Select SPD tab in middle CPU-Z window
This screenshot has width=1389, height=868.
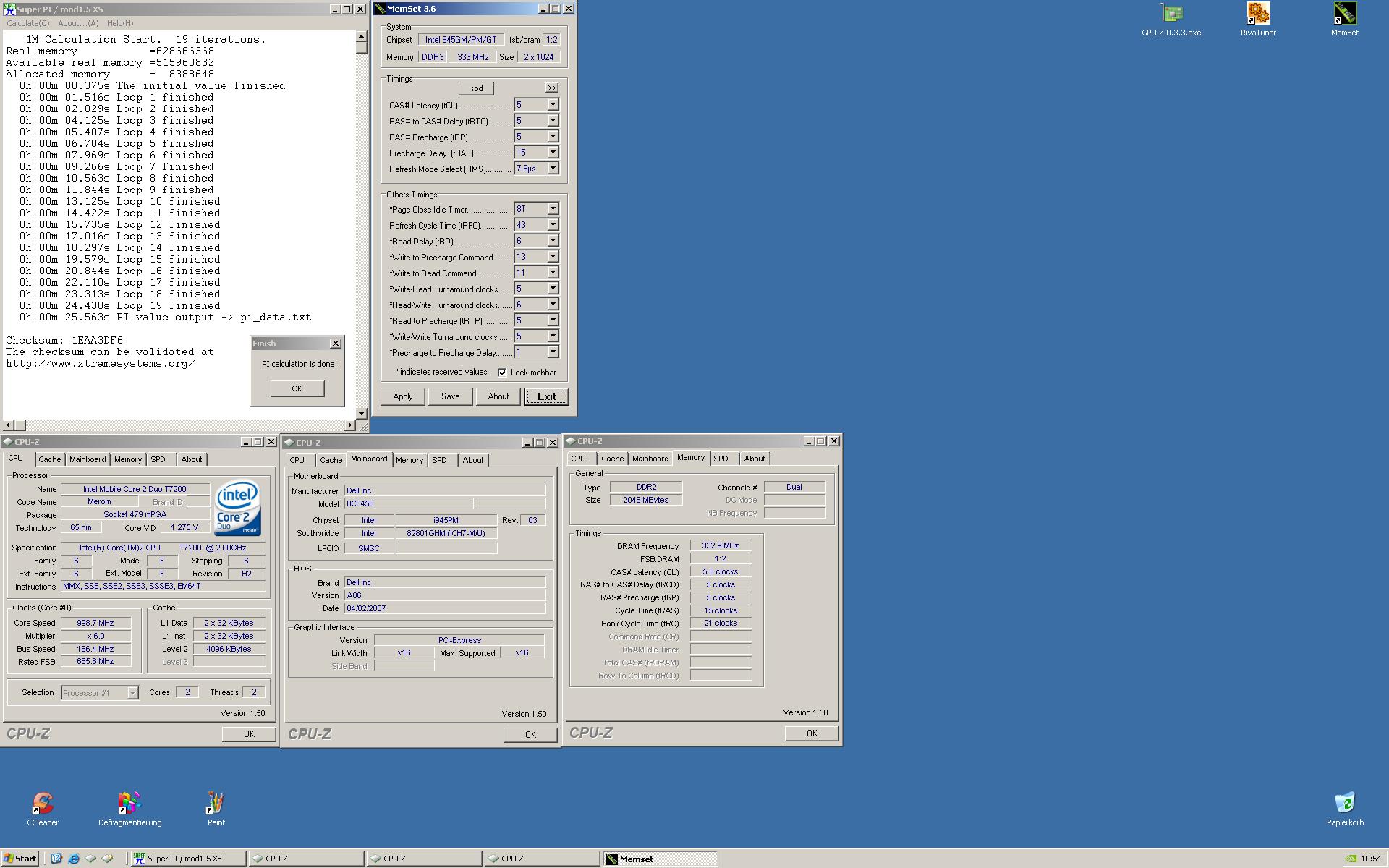click(x=439, y=460)
